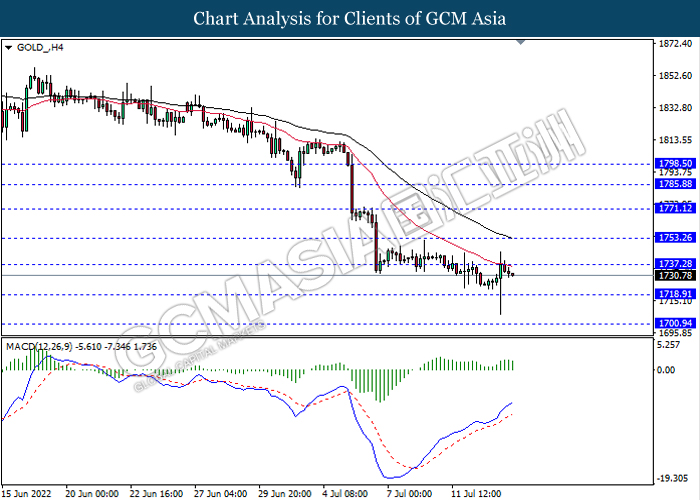700x500 pixels.
Task: Click the 1872.40 price axis value
Action: tap(675, 44)
